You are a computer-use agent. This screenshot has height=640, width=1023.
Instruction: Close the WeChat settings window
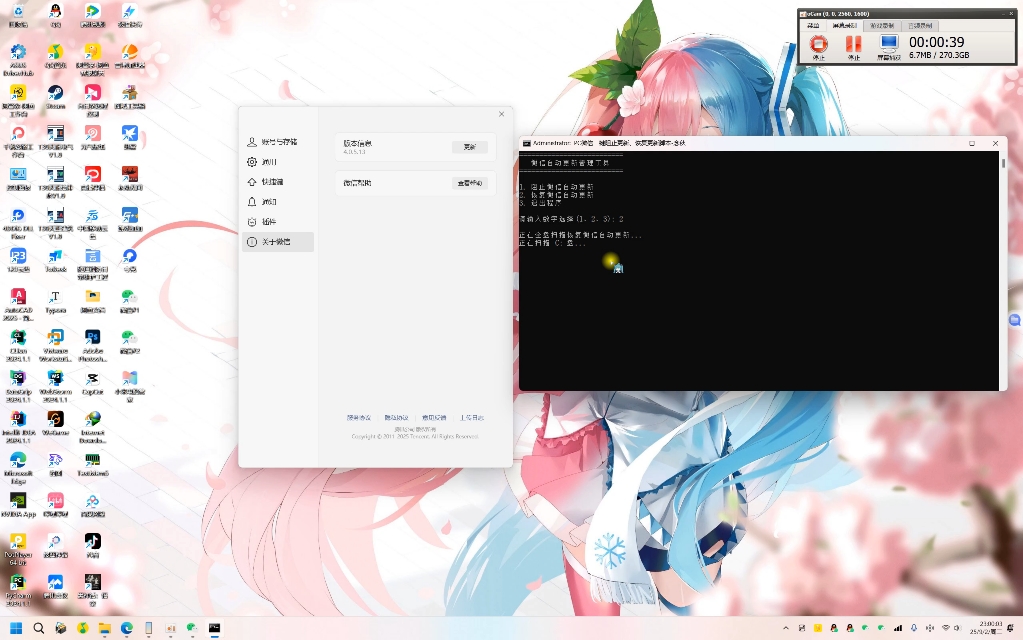pyautogui.click(x=501, y=114)
